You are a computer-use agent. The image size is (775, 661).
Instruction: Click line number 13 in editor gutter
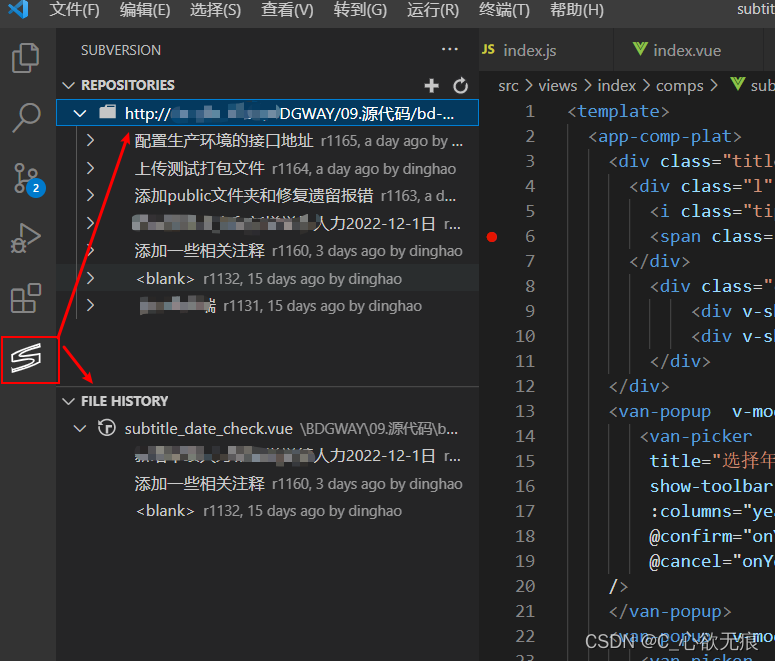pyautogui.click(x=525, y=411)
